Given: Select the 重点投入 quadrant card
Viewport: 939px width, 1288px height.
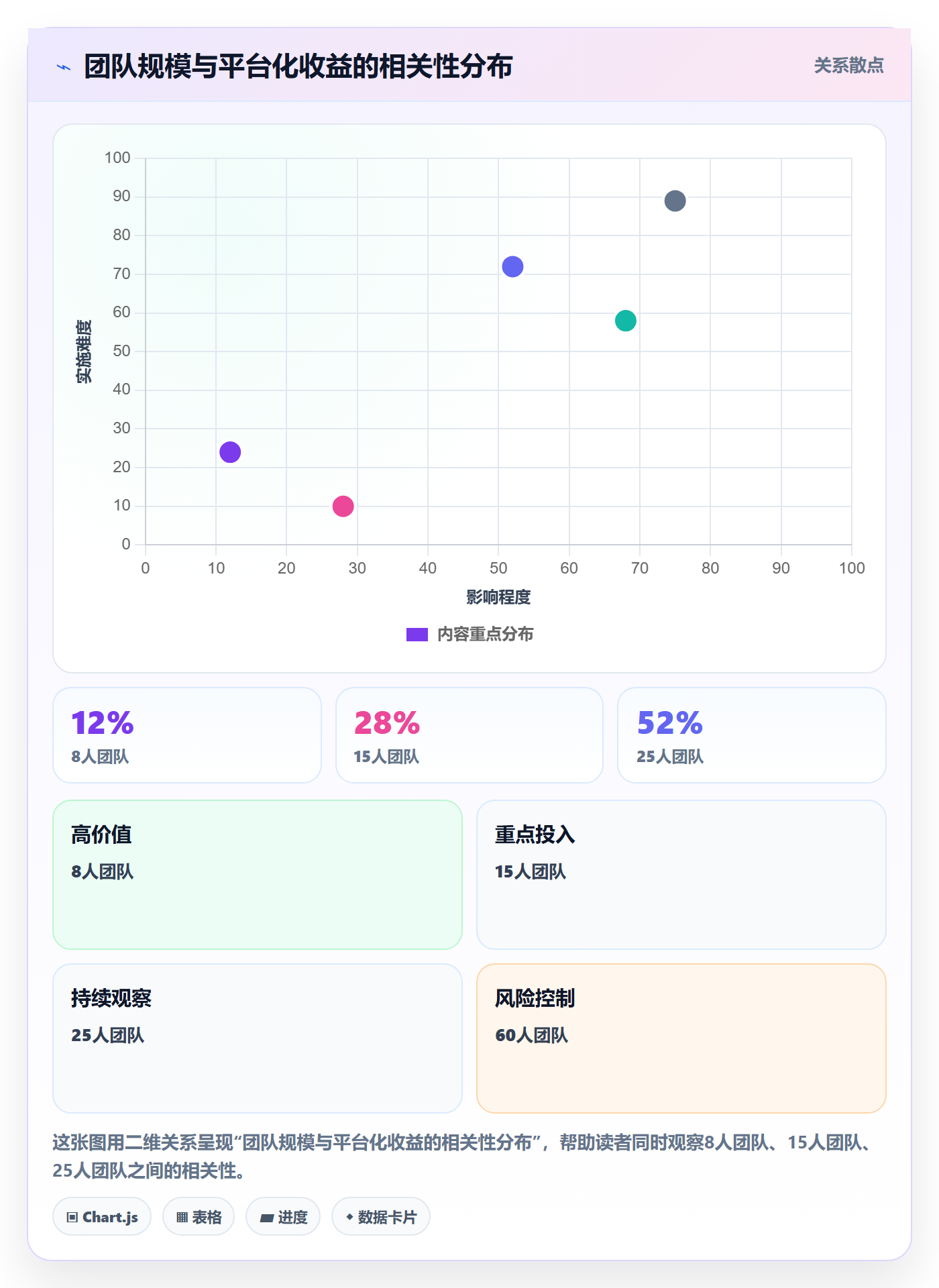Looking at the screenshot, I should point(681,875).
